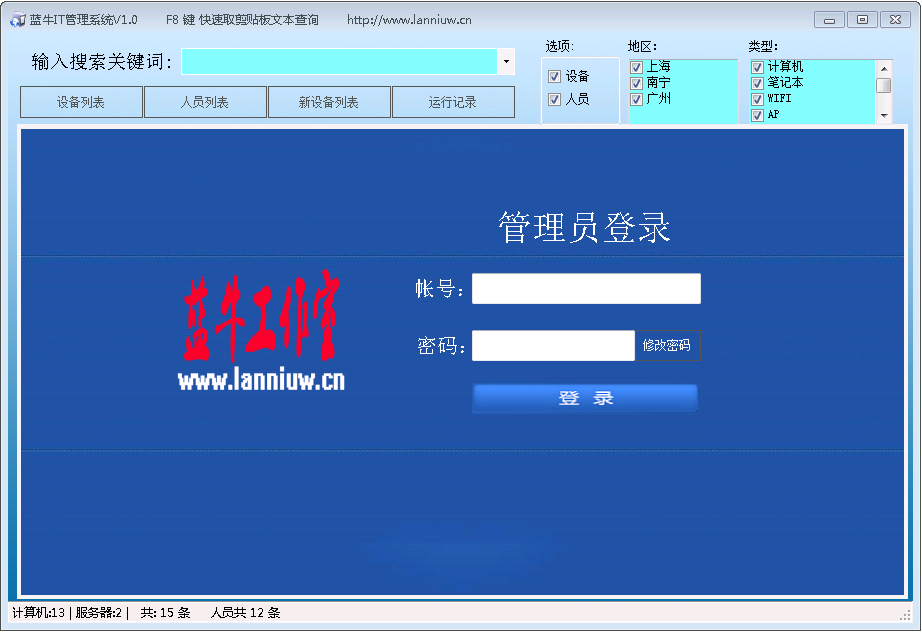The image size is (922, 632).
Task: Click 人员共 12 条 status text
Action: point(246,613)
